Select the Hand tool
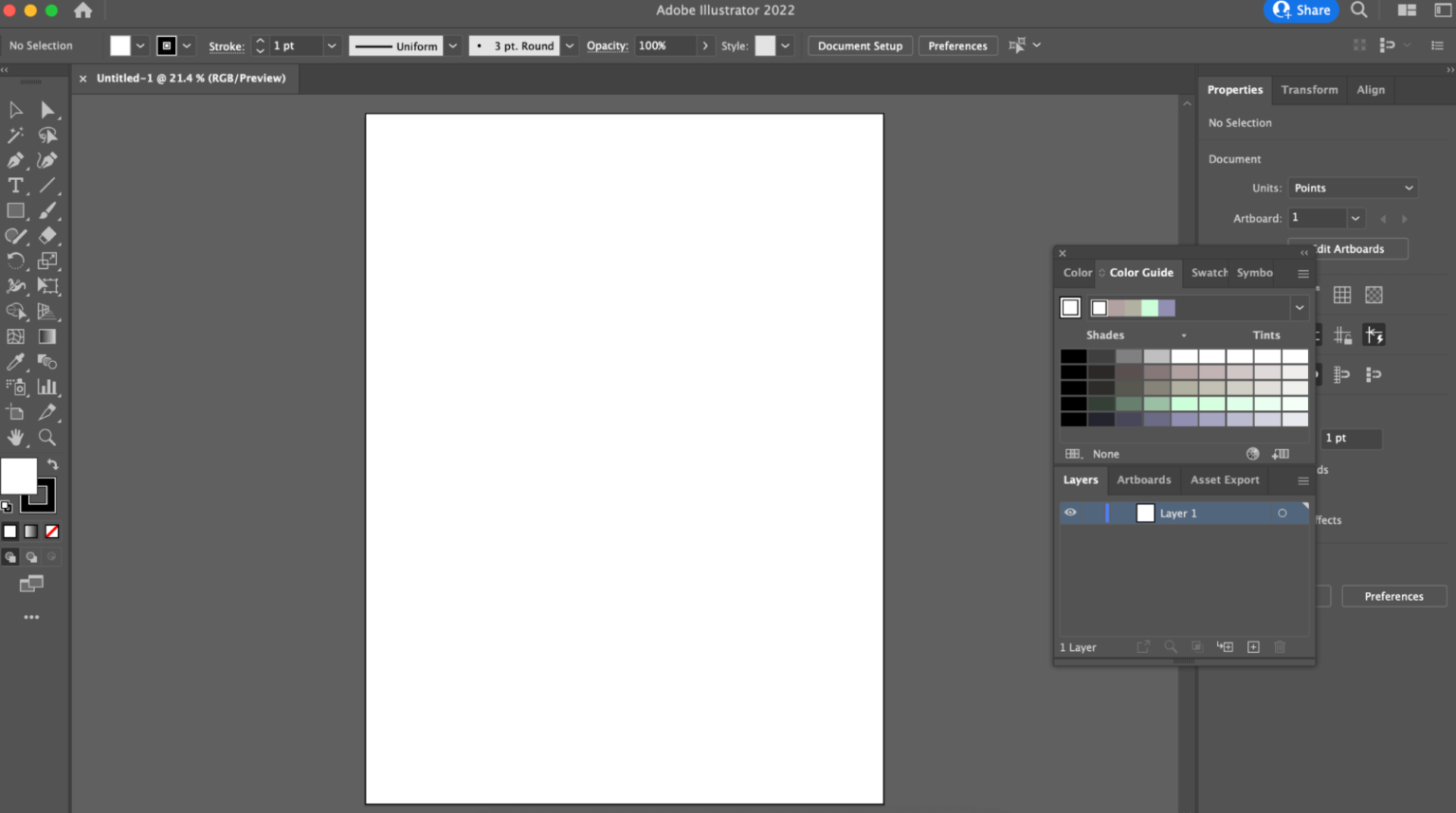 (14, 437)
